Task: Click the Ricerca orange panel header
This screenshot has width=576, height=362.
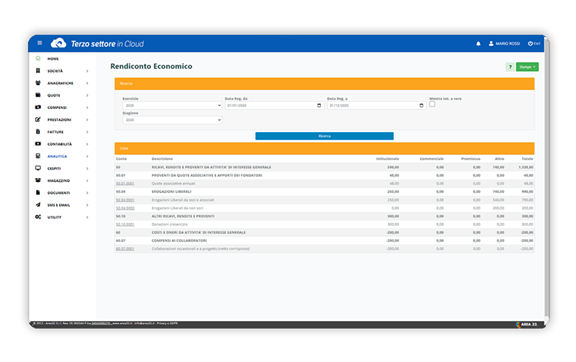Action: (324, 84)
